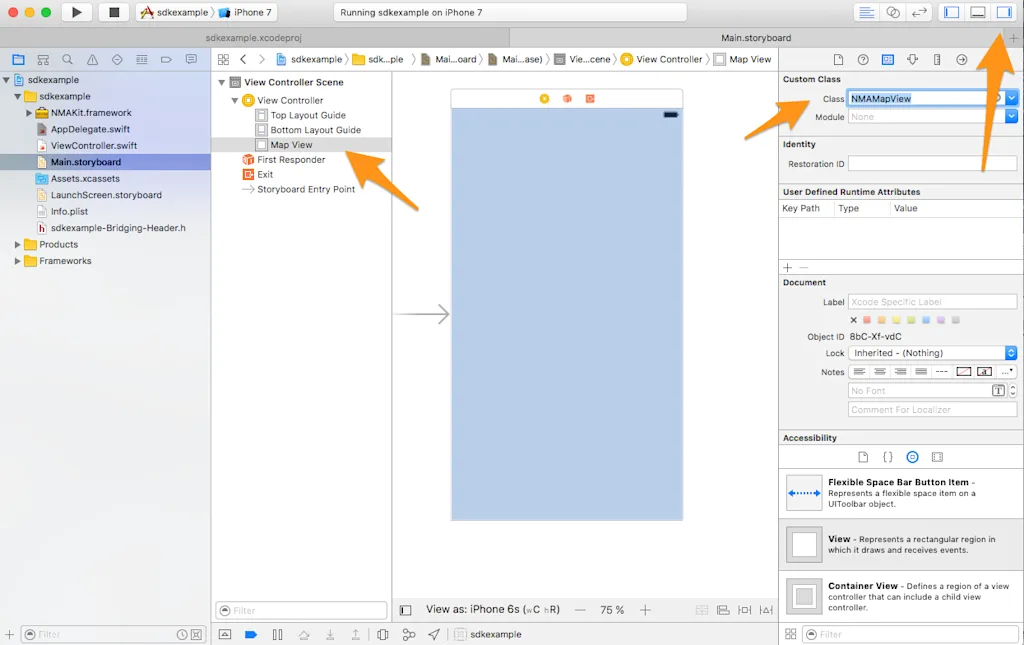Click the Restoration ID field
1024x645 pixels.
click(932, 164)
